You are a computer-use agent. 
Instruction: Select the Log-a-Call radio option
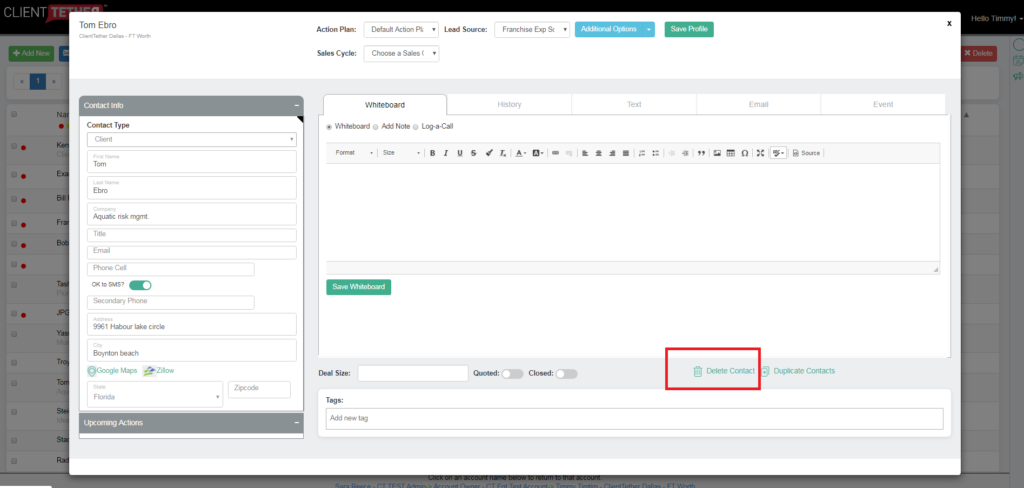(x=415, y=127)
